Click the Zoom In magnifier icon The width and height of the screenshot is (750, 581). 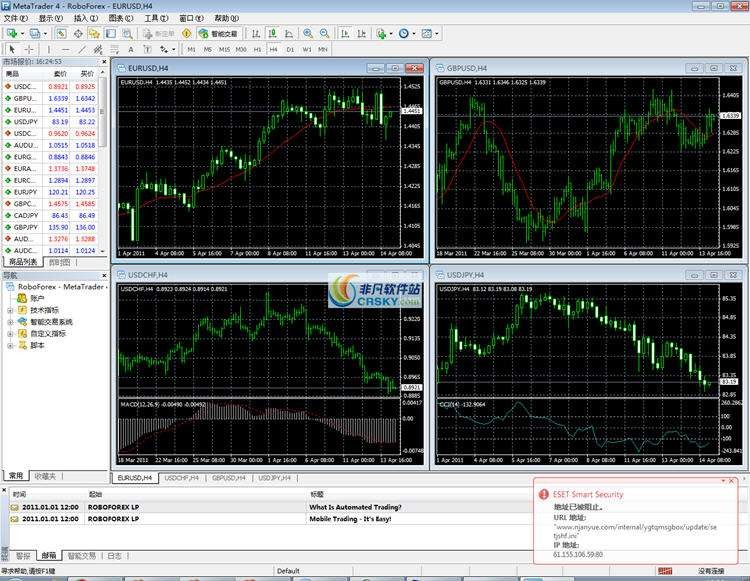tap(308, 33)
